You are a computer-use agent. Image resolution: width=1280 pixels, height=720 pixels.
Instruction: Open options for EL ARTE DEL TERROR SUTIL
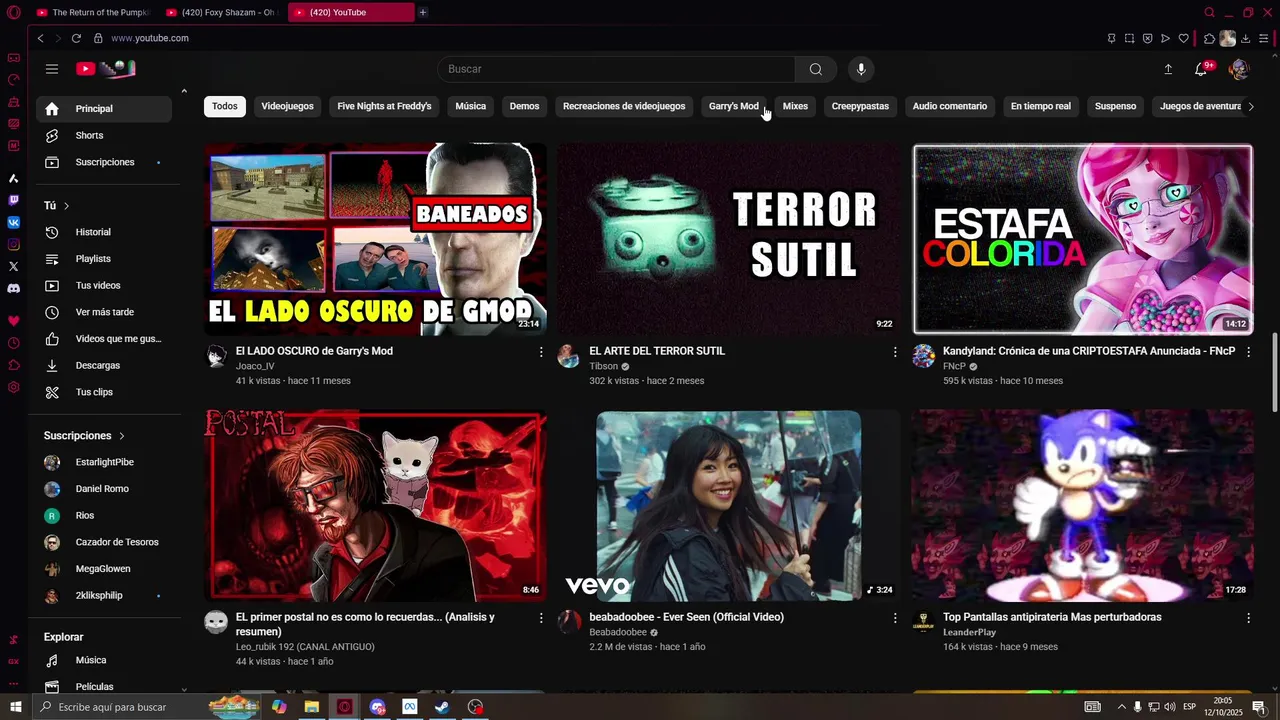[x=895, y=352]
